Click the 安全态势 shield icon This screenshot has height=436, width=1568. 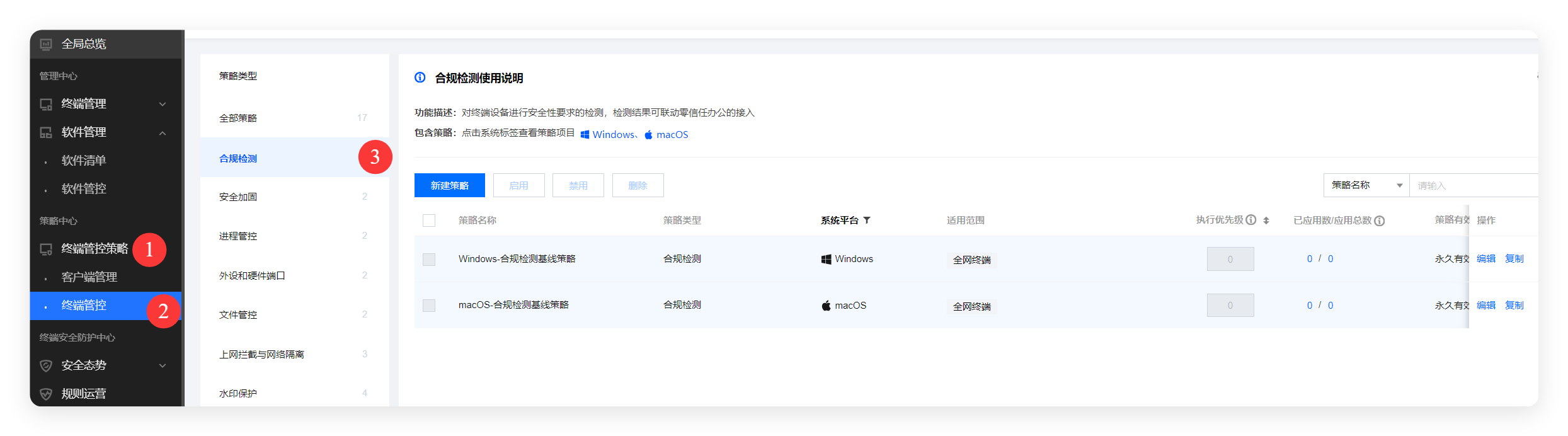(x=46, y=365)
